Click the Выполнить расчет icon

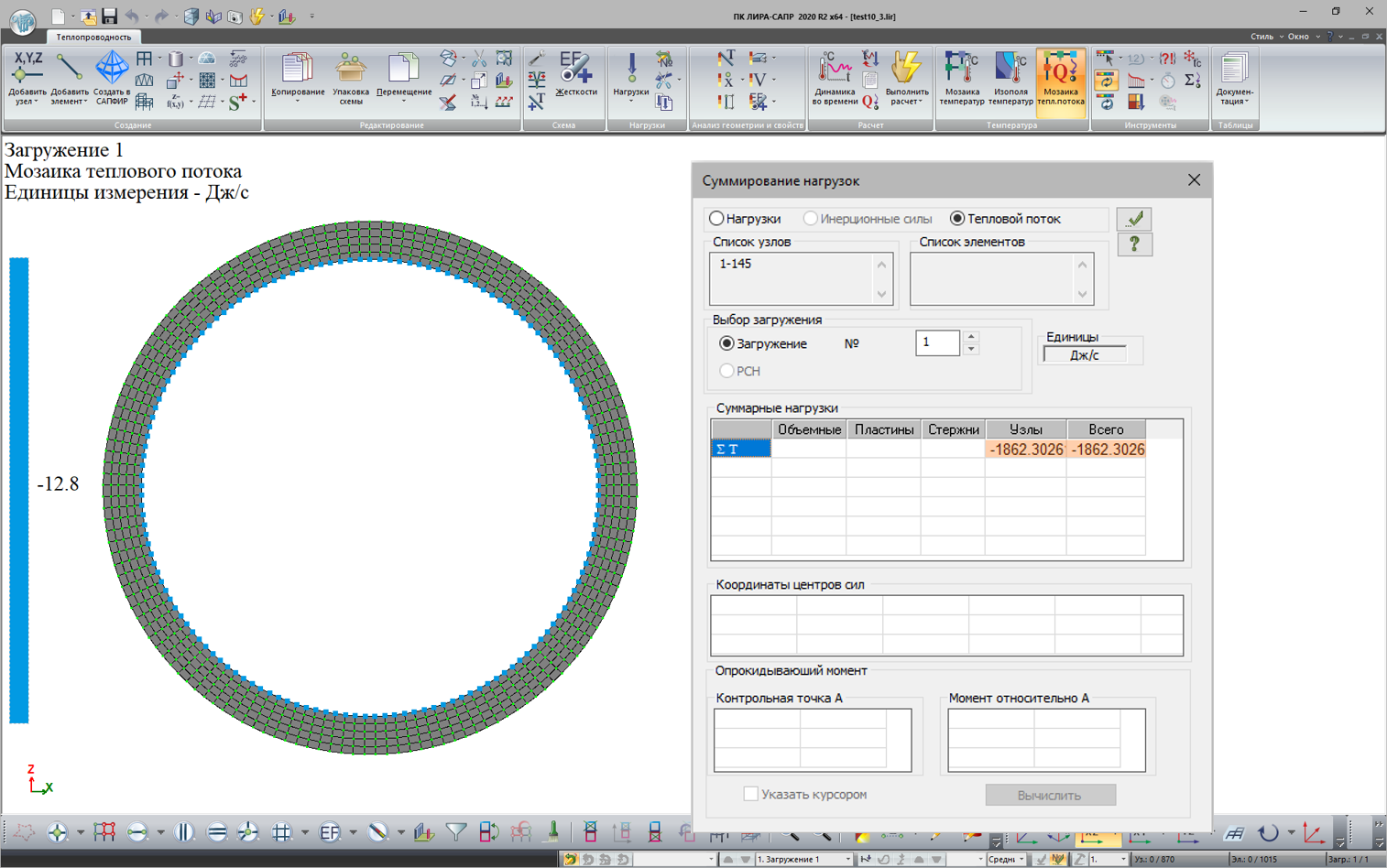(907, 77)
